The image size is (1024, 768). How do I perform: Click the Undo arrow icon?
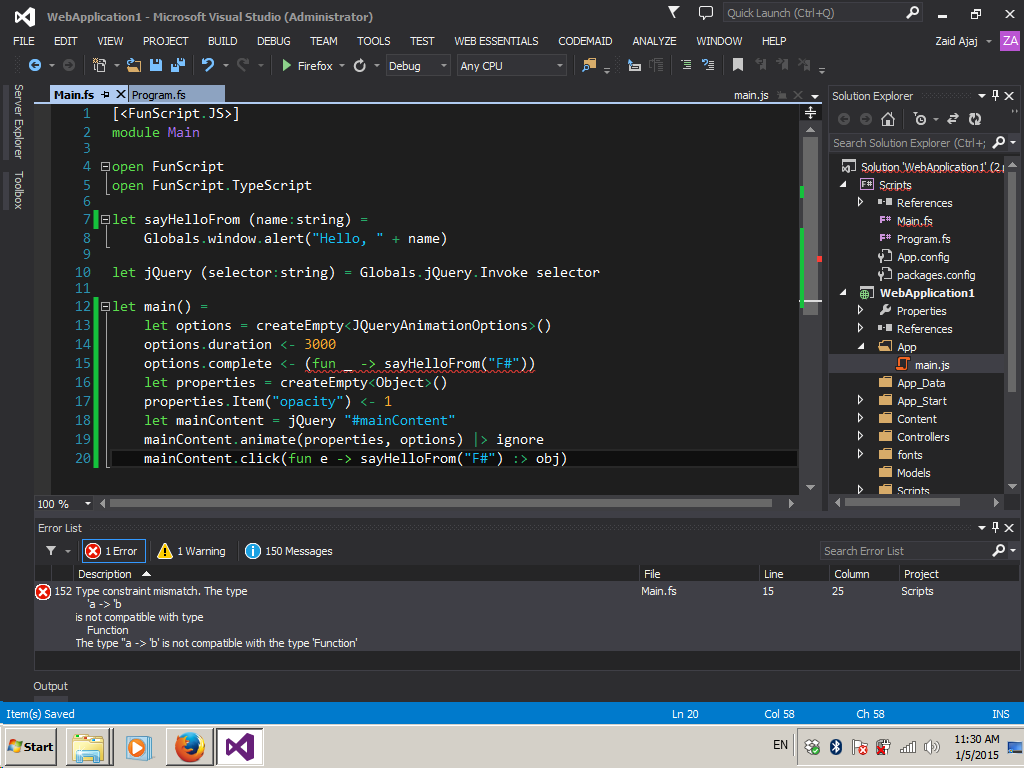coord(208,65)
